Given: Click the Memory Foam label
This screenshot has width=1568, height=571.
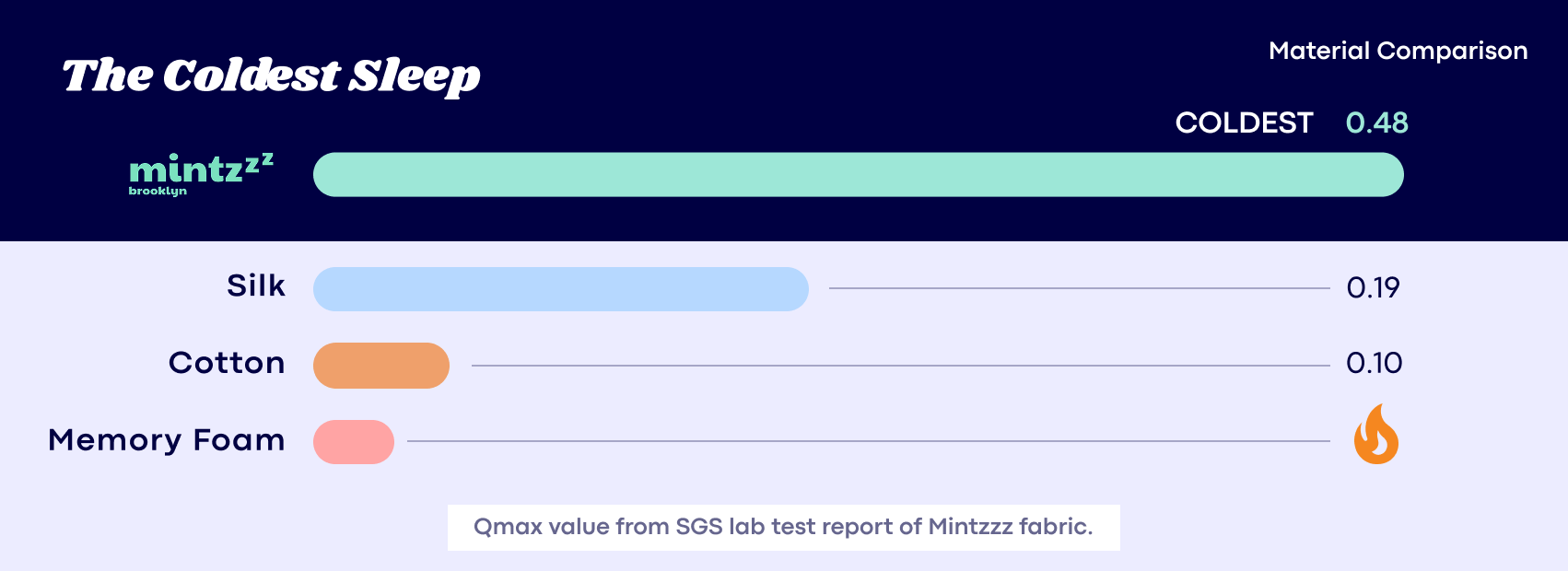Looking at the screenshot, I should 167,440.
